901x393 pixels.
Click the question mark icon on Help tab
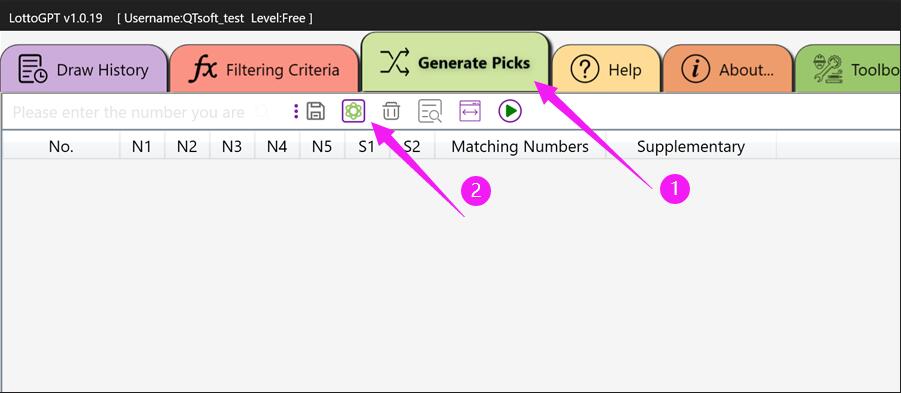[x=584, y=70]
